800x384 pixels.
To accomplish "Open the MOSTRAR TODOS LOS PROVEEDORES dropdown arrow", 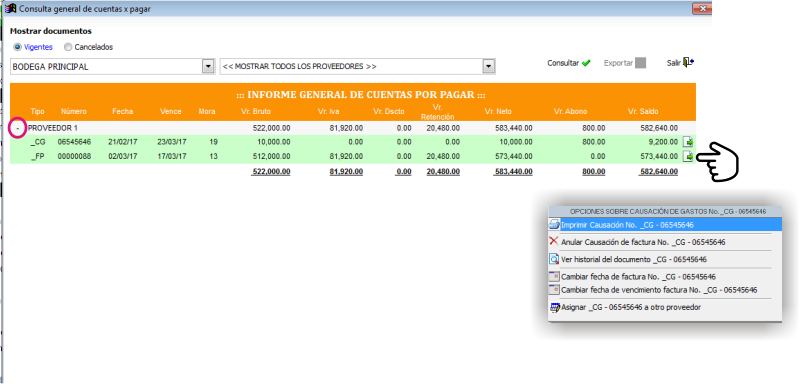I will pos(489,66).
